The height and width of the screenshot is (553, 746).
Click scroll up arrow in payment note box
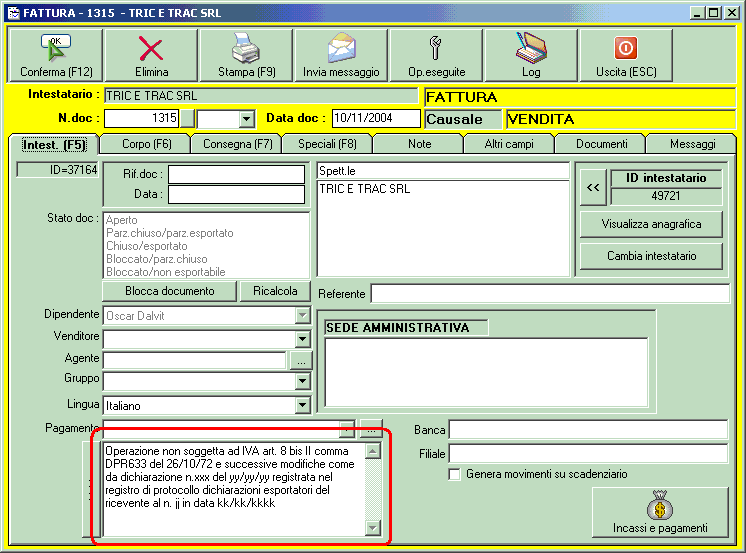pyautogui.click(x=373, y=451)
